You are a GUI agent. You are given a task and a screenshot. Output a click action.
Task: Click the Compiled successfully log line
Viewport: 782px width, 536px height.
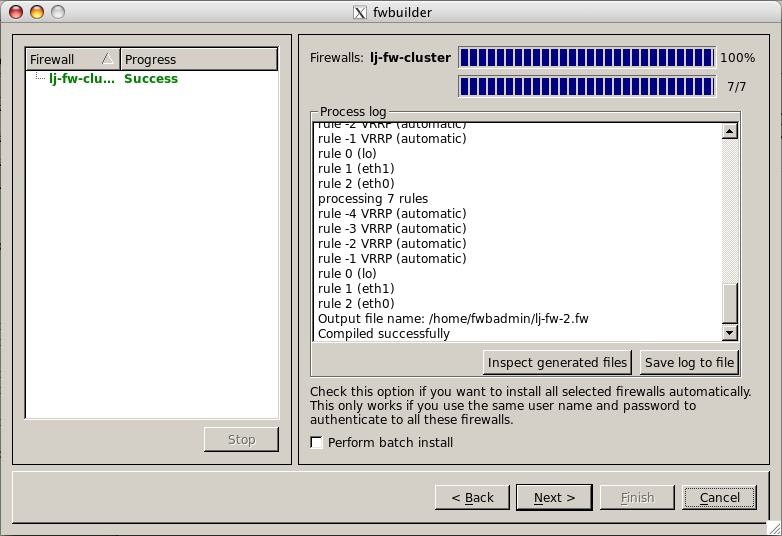tap(384, 334)
